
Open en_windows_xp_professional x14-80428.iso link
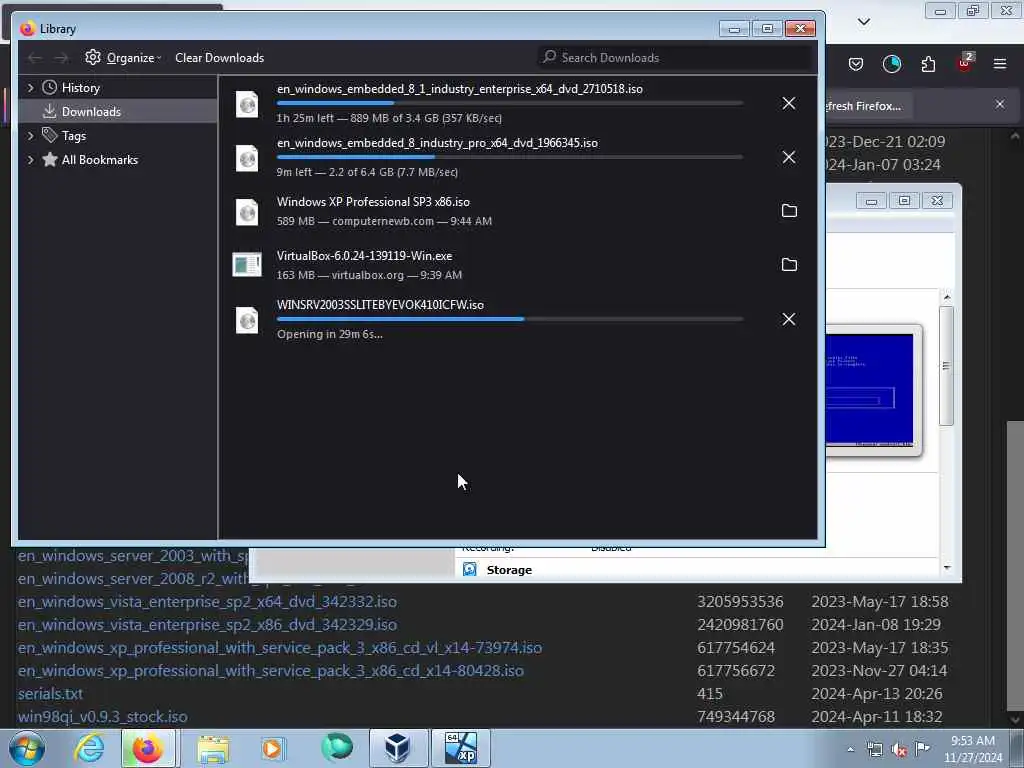pos(270,671)
